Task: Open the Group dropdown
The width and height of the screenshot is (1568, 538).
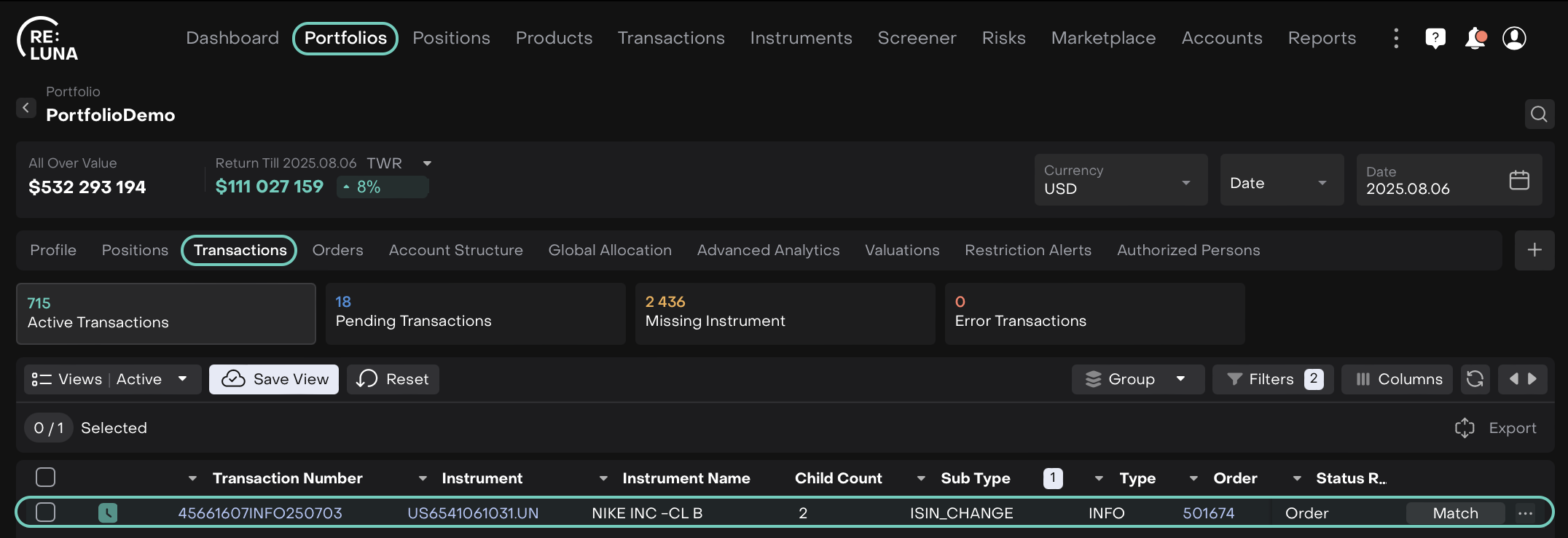Action: (x=1137, y=379)
